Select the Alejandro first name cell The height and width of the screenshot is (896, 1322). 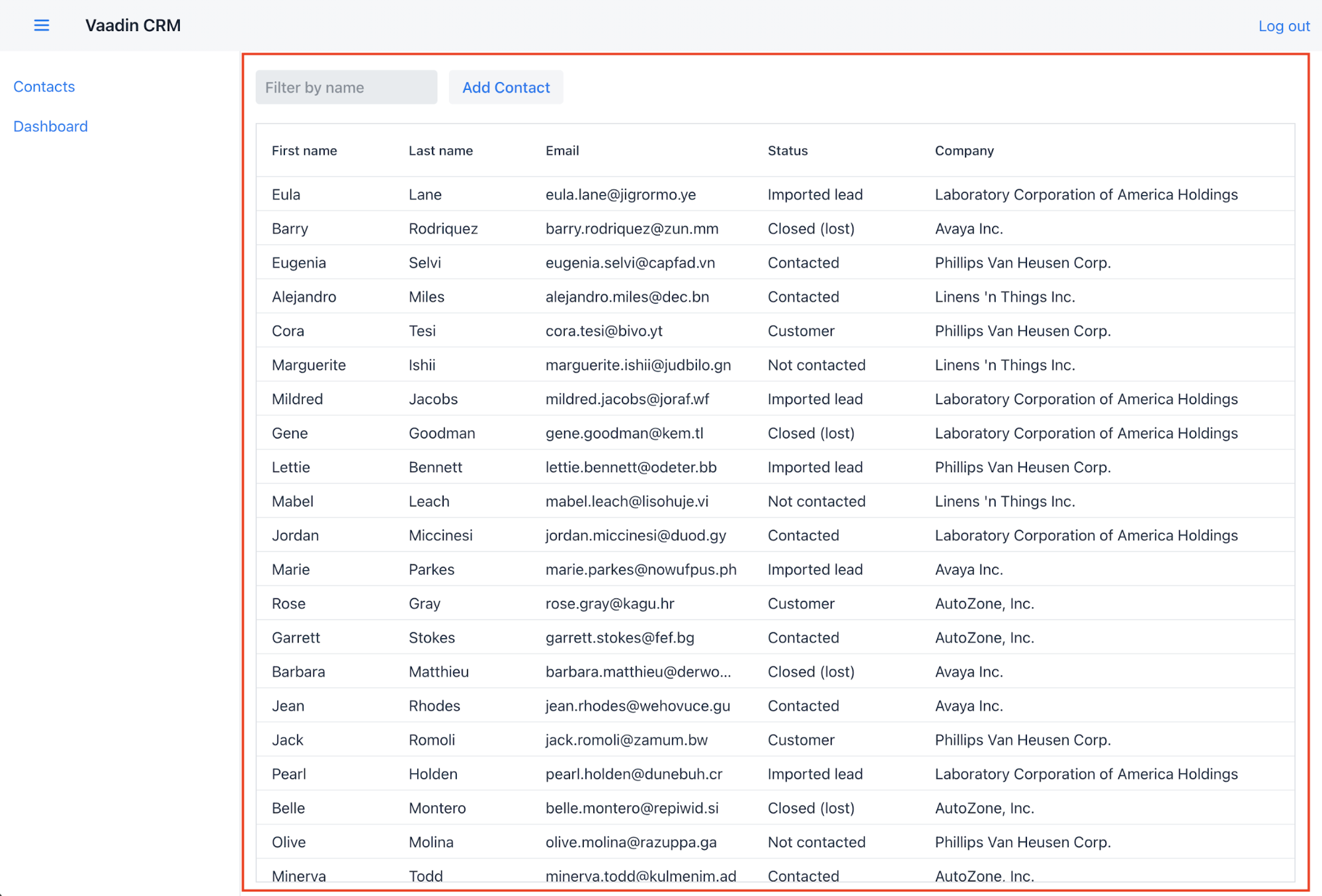304,297
